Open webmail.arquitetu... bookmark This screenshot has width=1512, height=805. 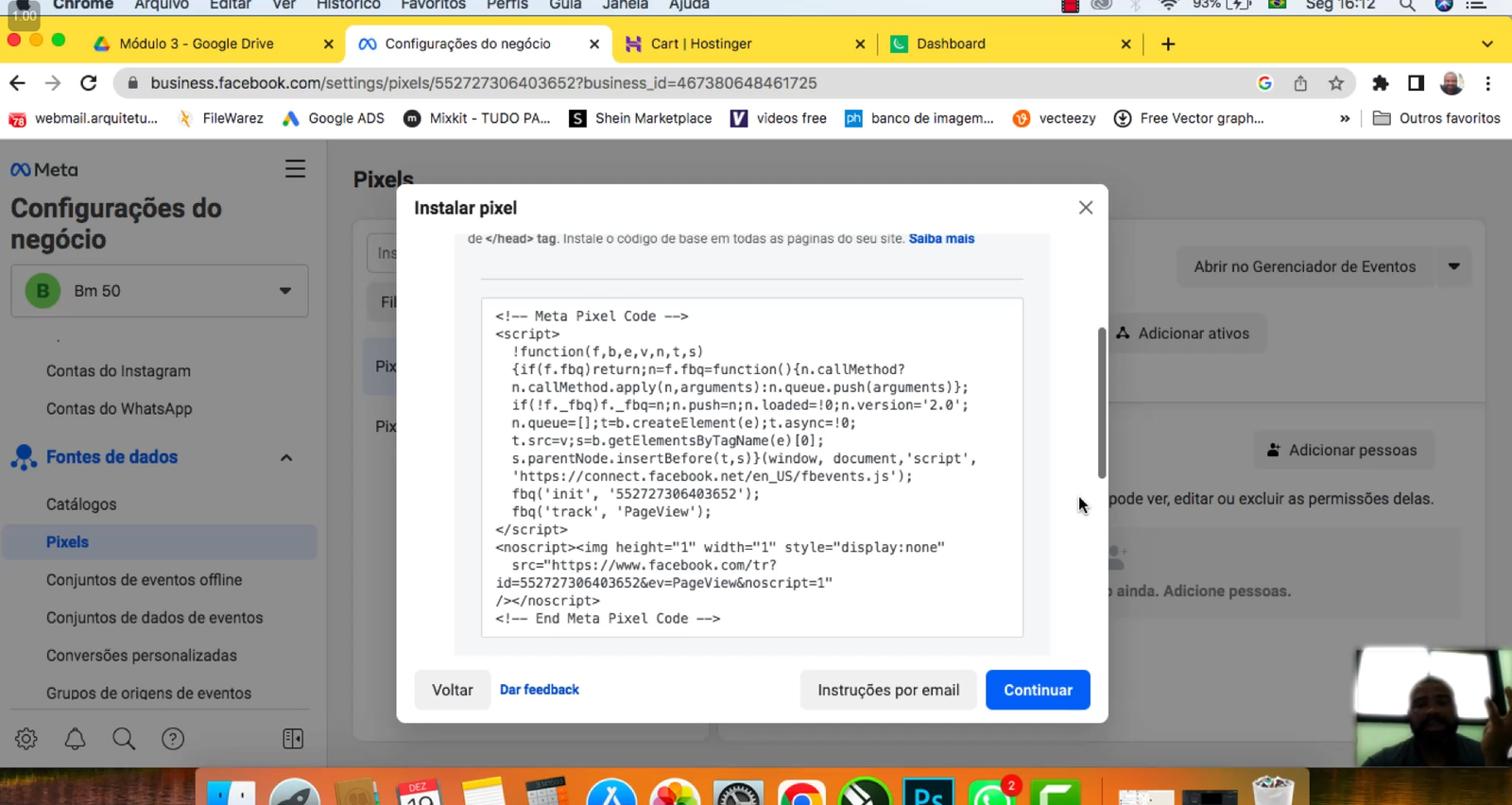coord(83,118)
